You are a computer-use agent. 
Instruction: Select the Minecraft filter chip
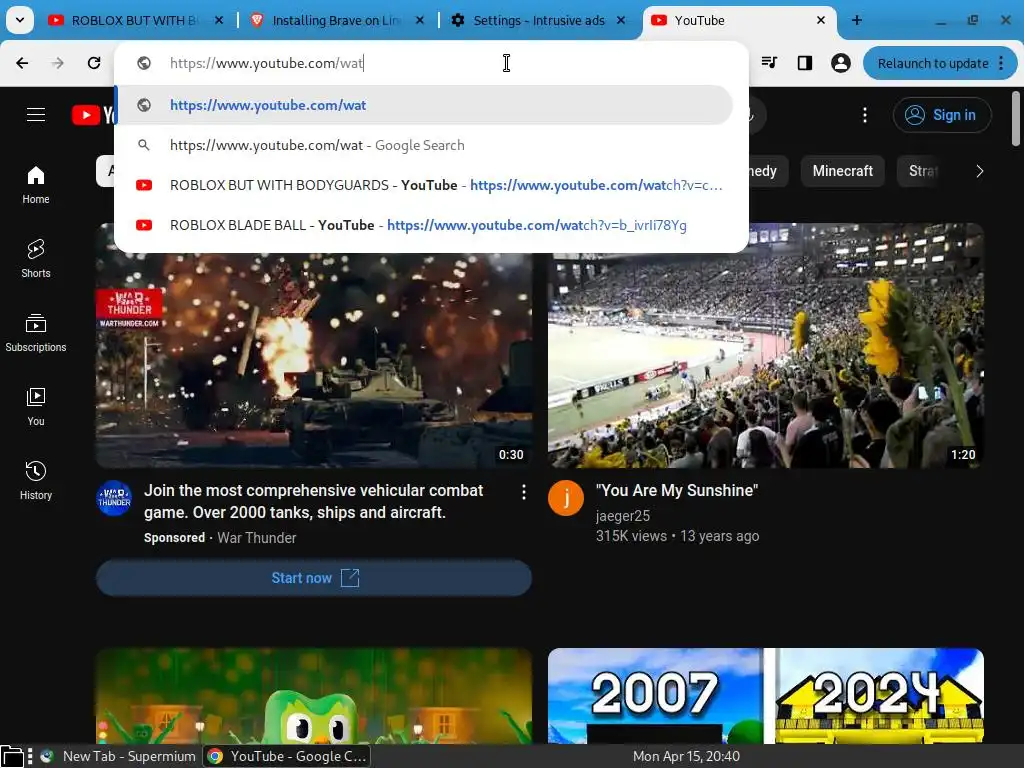point(842,171)
